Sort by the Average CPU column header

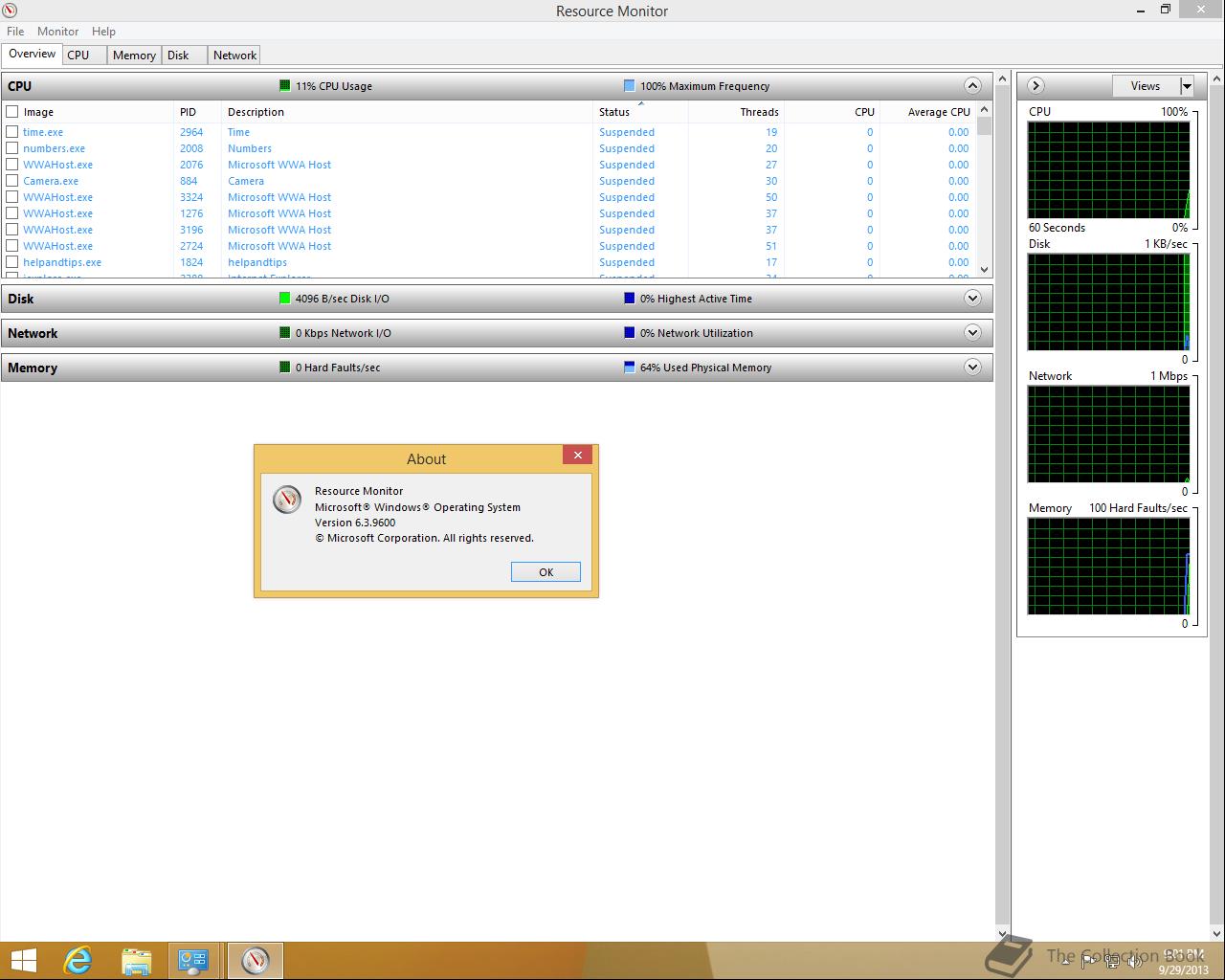coord(927,112)
